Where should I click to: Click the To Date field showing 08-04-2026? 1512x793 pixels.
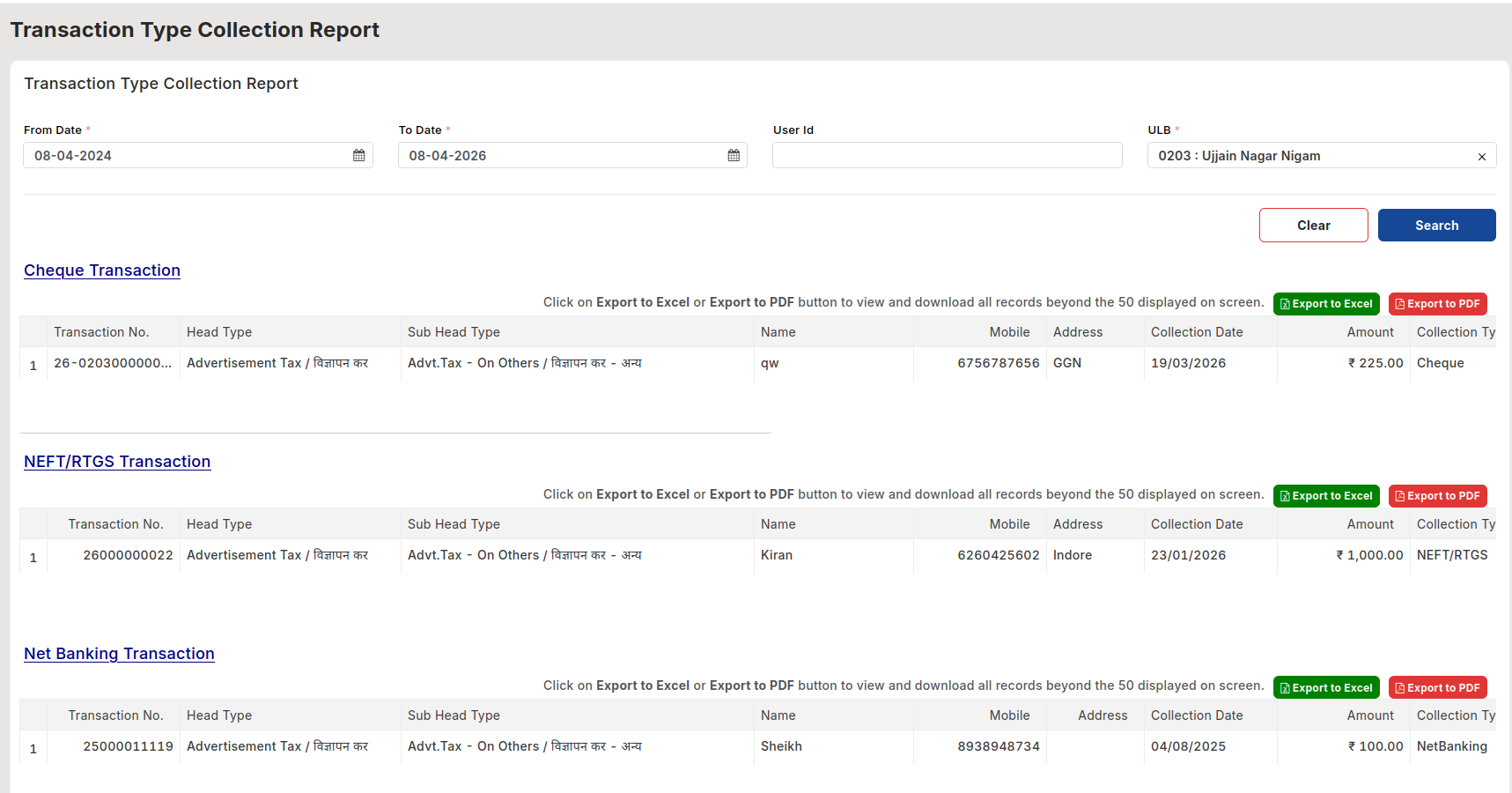click(x=572, y=155)
